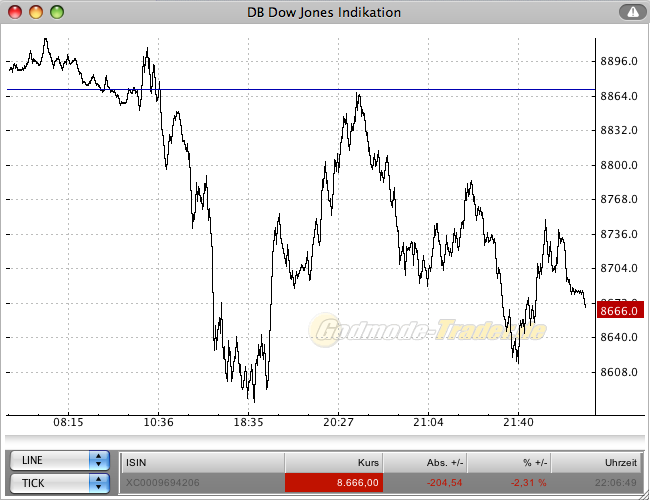Image resolution: width=650 pixels, height=500 pixels.
Task: Click the absolute change value -204,54
Action: 444,483
